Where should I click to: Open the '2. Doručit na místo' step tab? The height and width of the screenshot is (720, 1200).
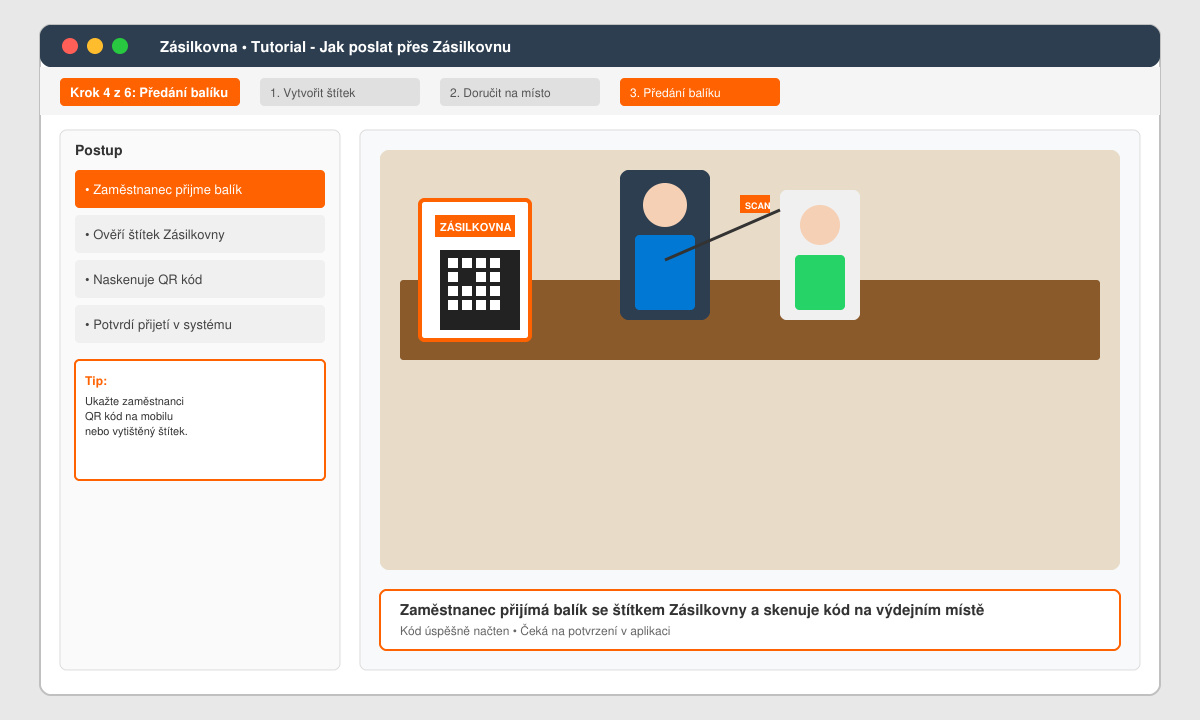click(x=520, y=92)
